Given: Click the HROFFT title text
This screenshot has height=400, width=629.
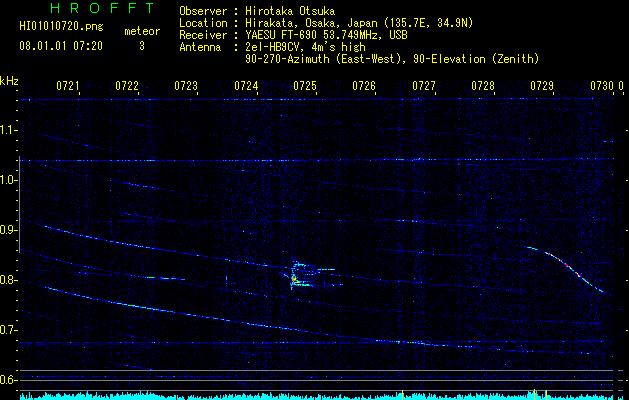Looking at the screenshot, I should click(102, 8).
